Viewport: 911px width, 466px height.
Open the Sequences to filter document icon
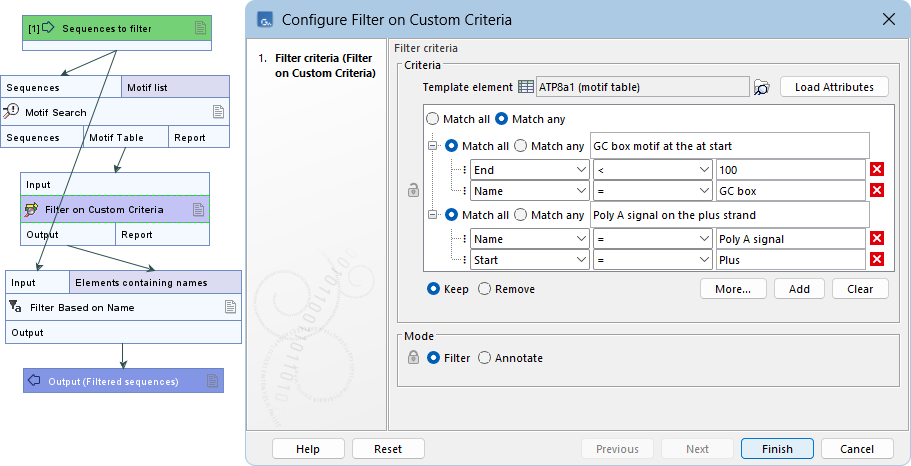click(200, 28)
